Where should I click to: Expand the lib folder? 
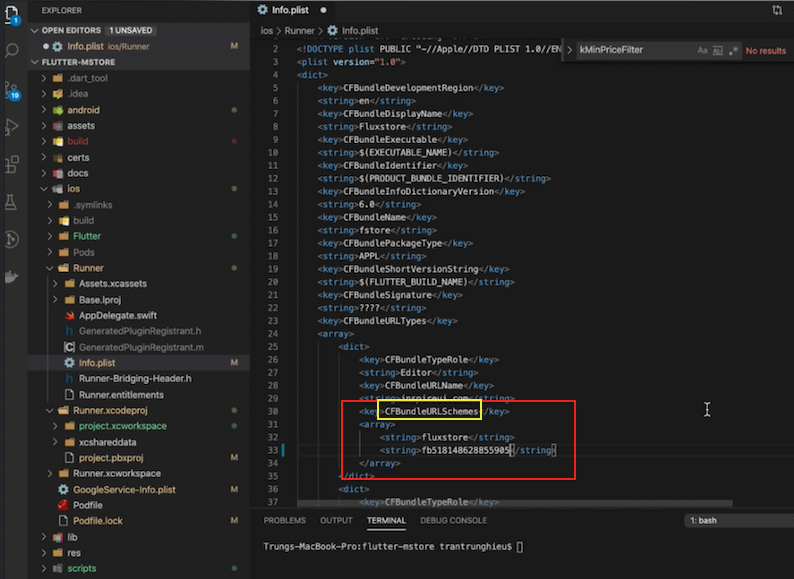(44, 537)
